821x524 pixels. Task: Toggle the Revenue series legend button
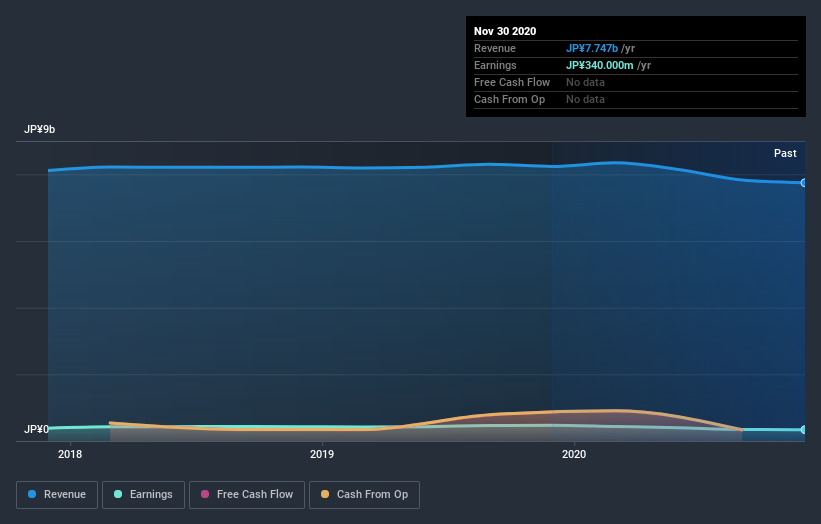[x=57, y=495]
